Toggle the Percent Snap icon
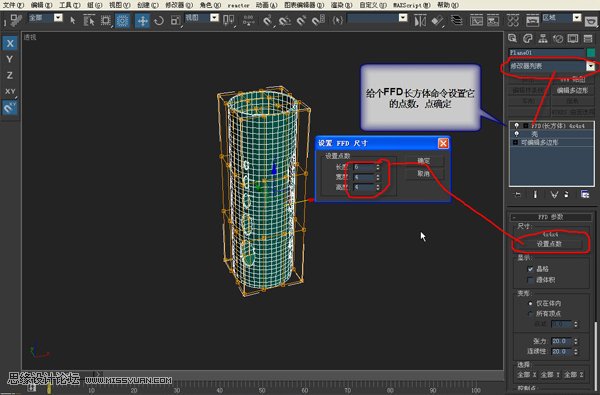600x395 pixels. pyautogui.click(x=301, y=20)
